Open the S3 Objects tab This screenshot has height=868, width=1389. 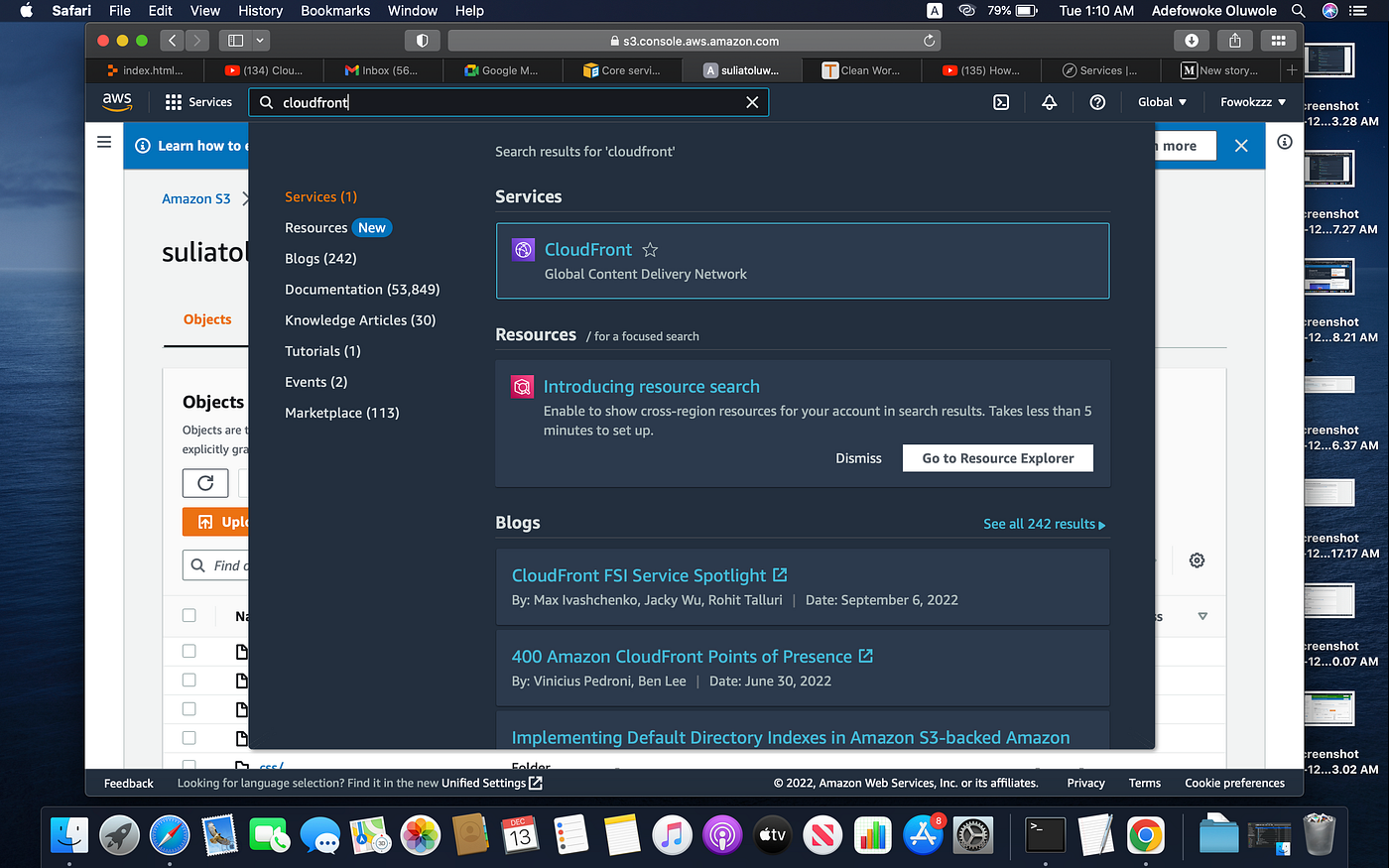(207, 319)
